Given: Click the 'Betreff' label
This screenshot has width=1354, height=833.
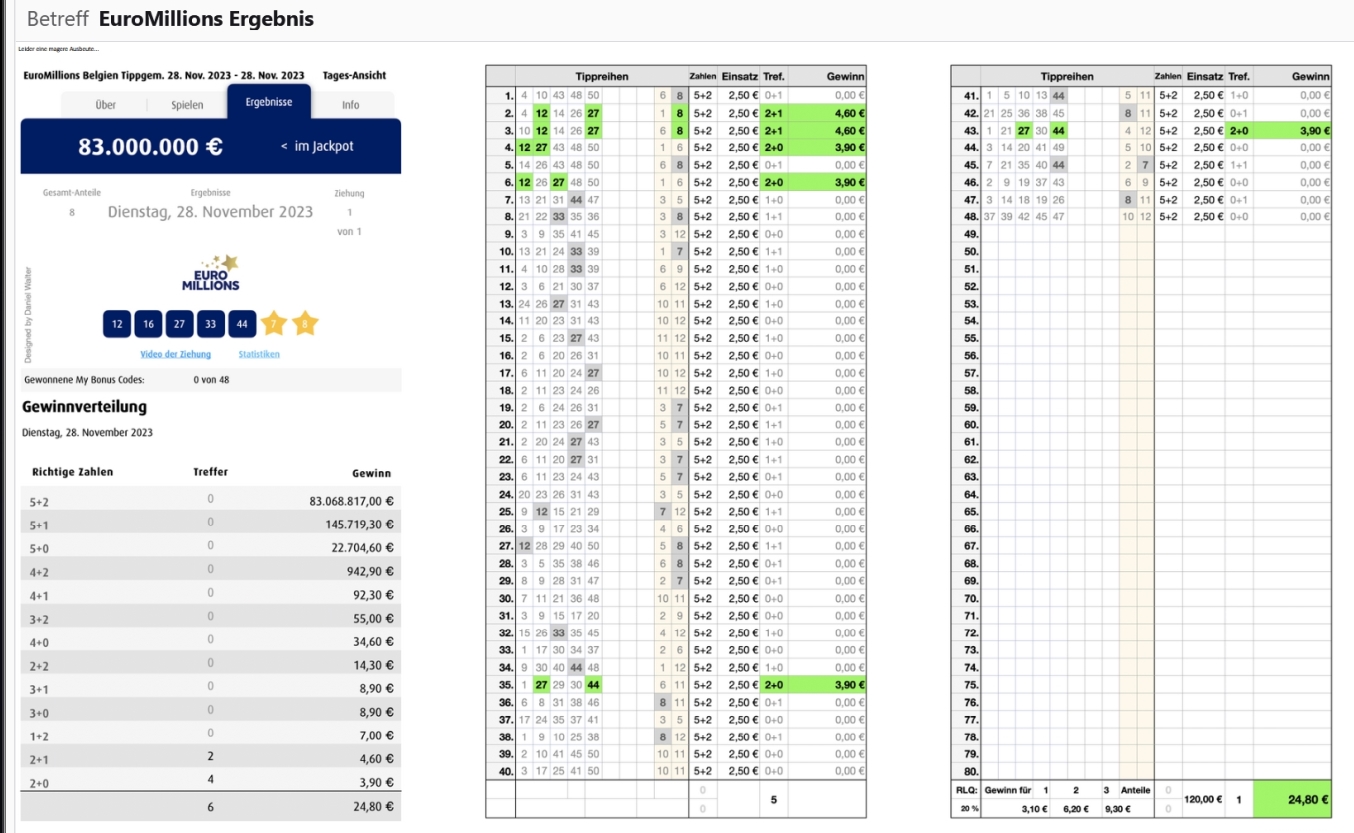Looking at the screenshot, I should pyautogui.click(x=57, y=19).
